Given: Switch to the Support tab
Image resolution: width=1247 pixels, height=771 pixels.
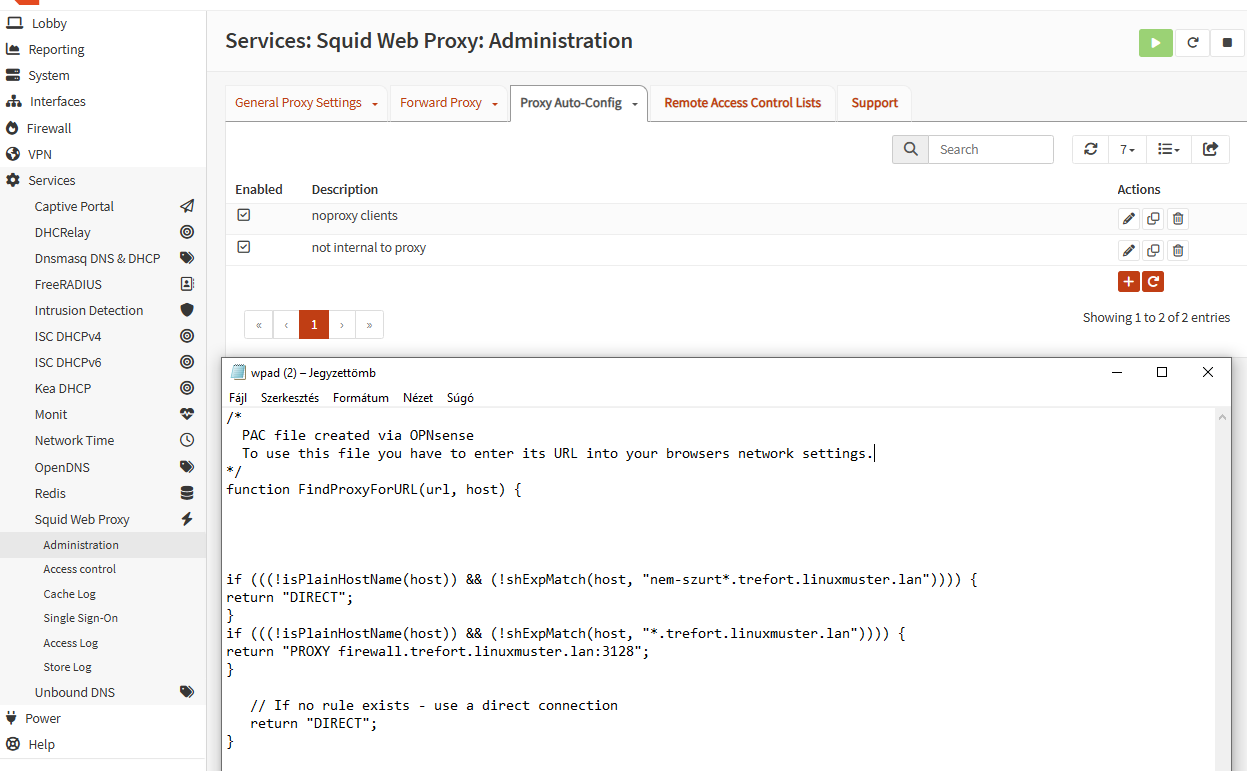Looking at the screenshot, I should tap(875, 103).
